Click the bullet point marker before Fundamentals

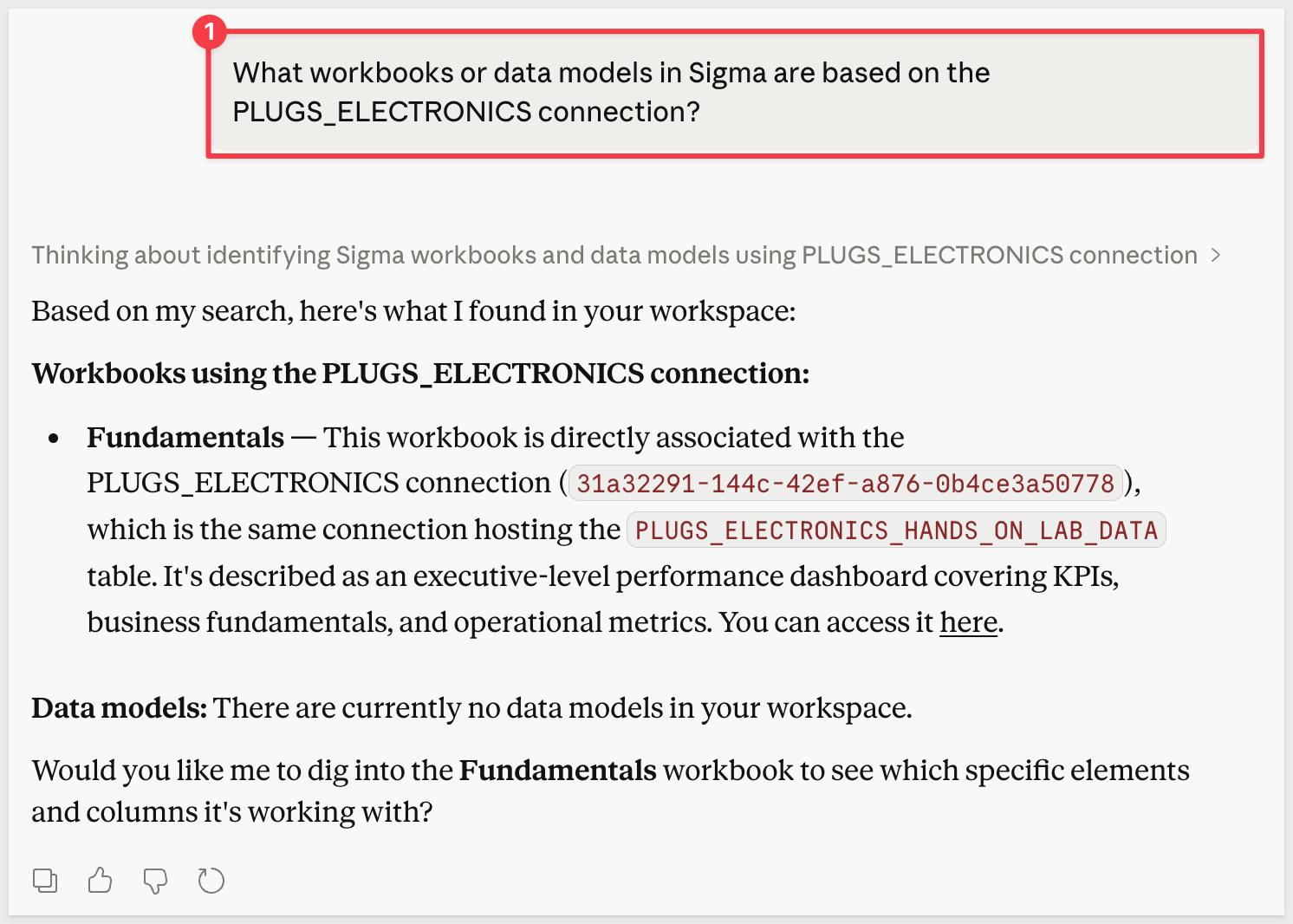coord(54,439)
